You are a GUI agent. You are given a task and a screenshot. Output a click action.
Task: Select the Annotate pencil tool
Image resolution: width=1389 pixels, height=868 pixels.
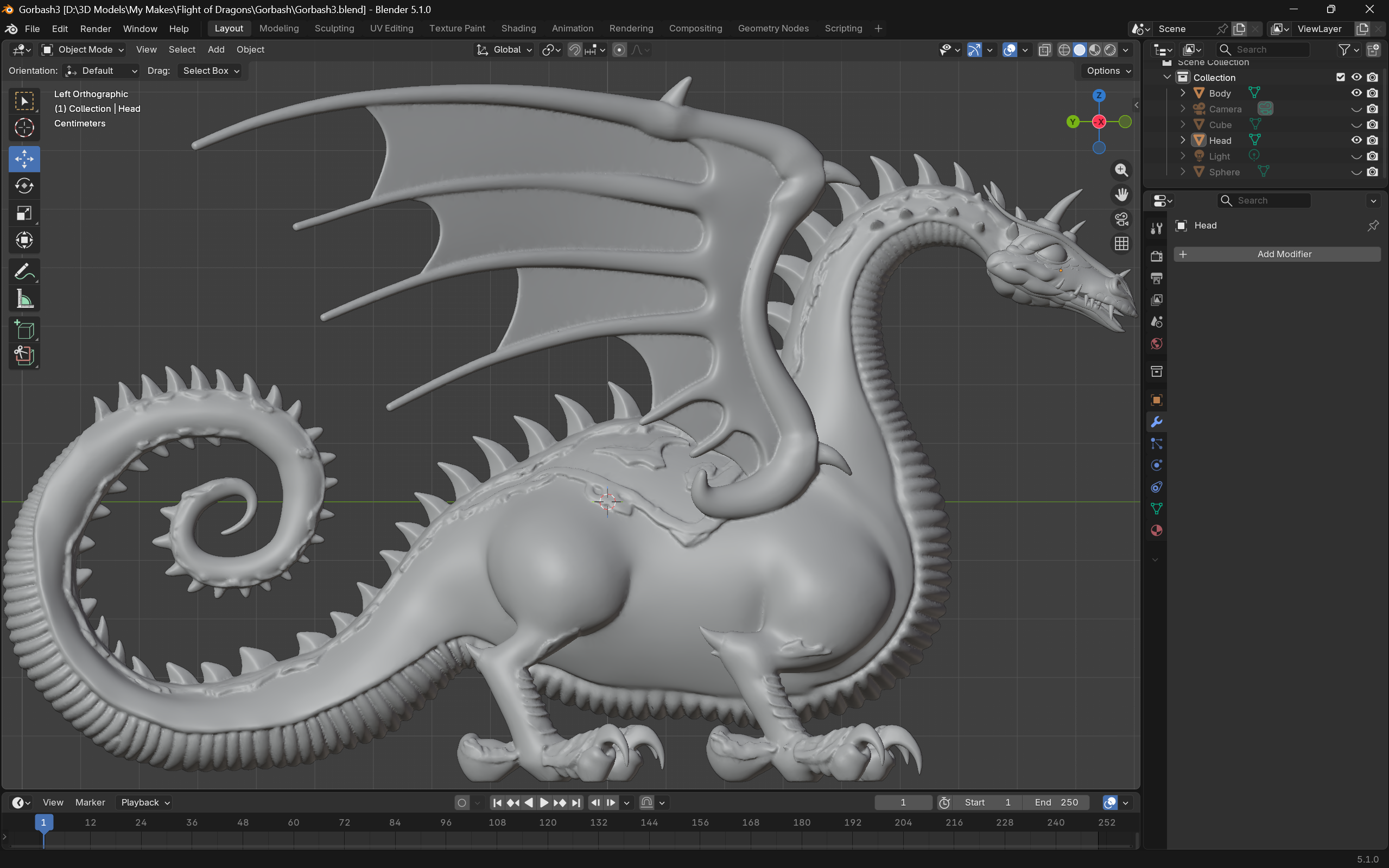[24, 271]
